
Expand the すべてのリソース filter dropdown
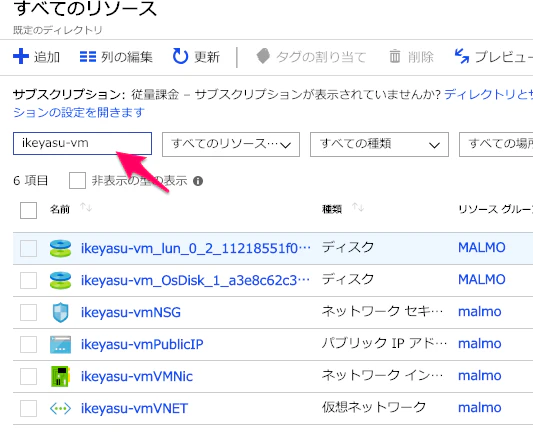231,144
